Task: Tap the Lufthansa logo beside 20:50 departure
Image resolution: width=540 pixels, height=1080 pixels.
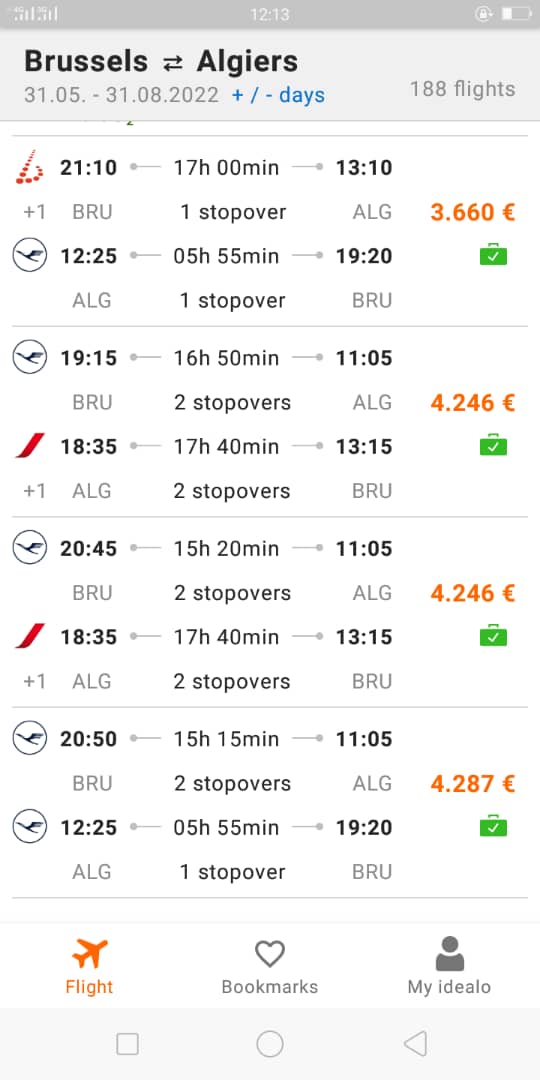Action: (30, 738)
